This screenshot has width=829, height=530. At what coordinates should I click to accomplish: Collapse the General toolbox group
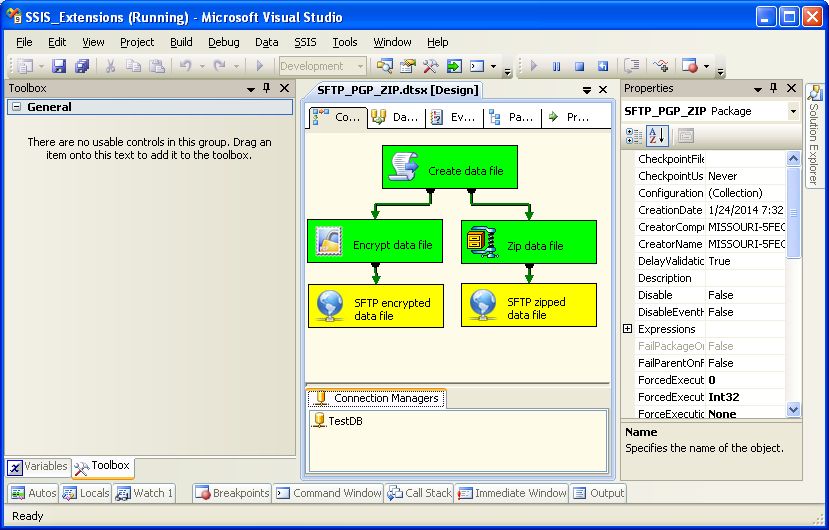click(x=16, y=107)
